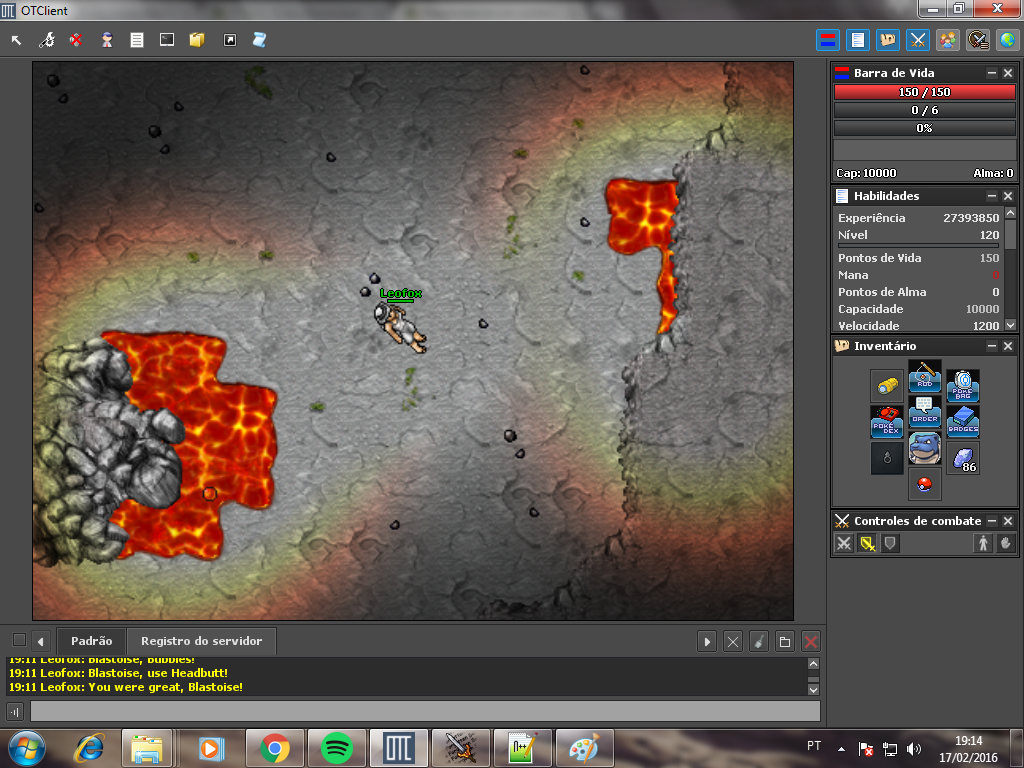Click the chat folder channels button
Image resolution: width=1024 pixels, height=768 pixels.
[785, 641]
